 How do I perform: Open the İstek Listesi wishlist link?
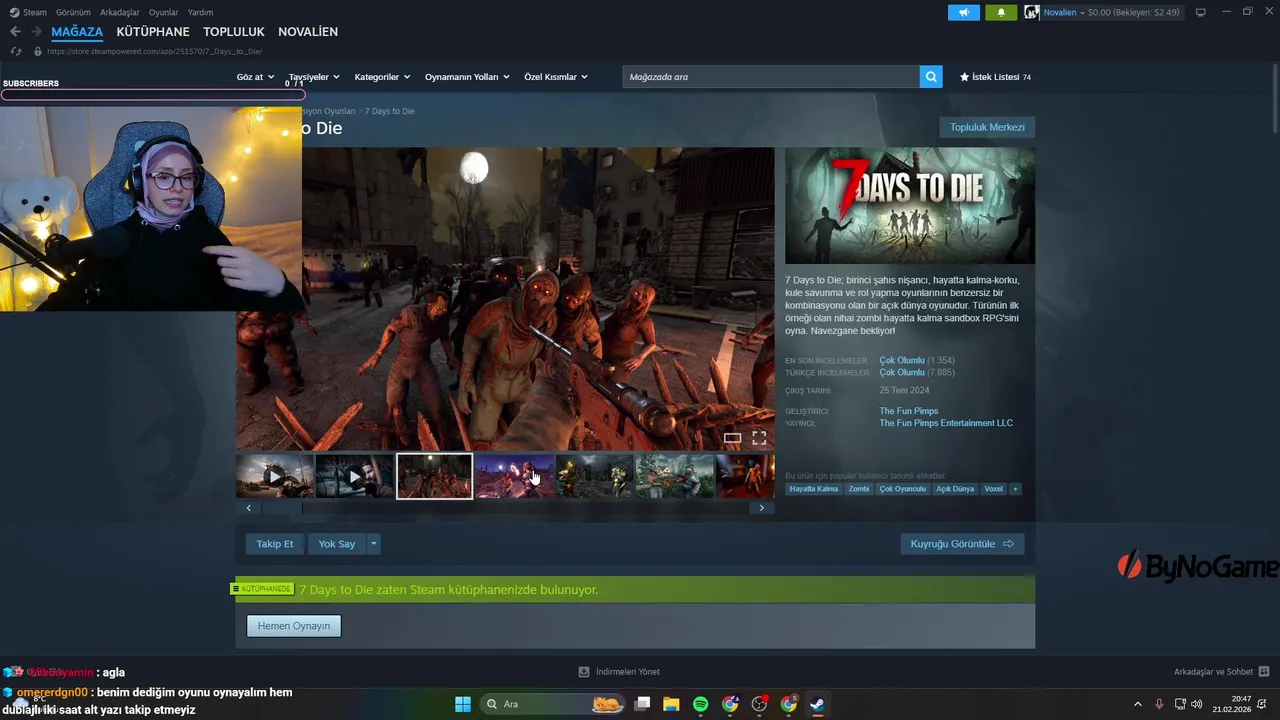[995, 77]
